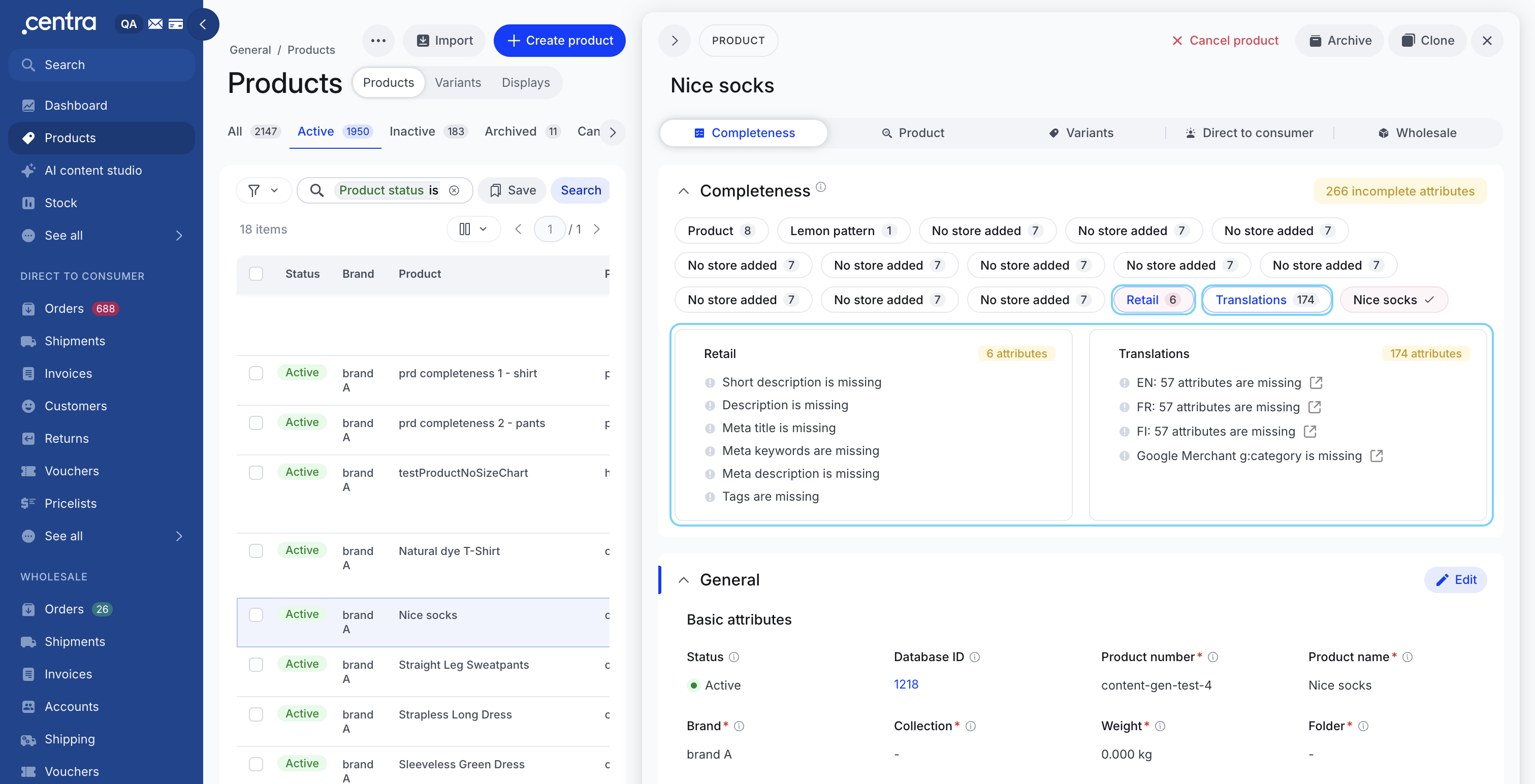Collapse the sidebar with the back arrow
1535x784 pixels.
pos(203,24)
